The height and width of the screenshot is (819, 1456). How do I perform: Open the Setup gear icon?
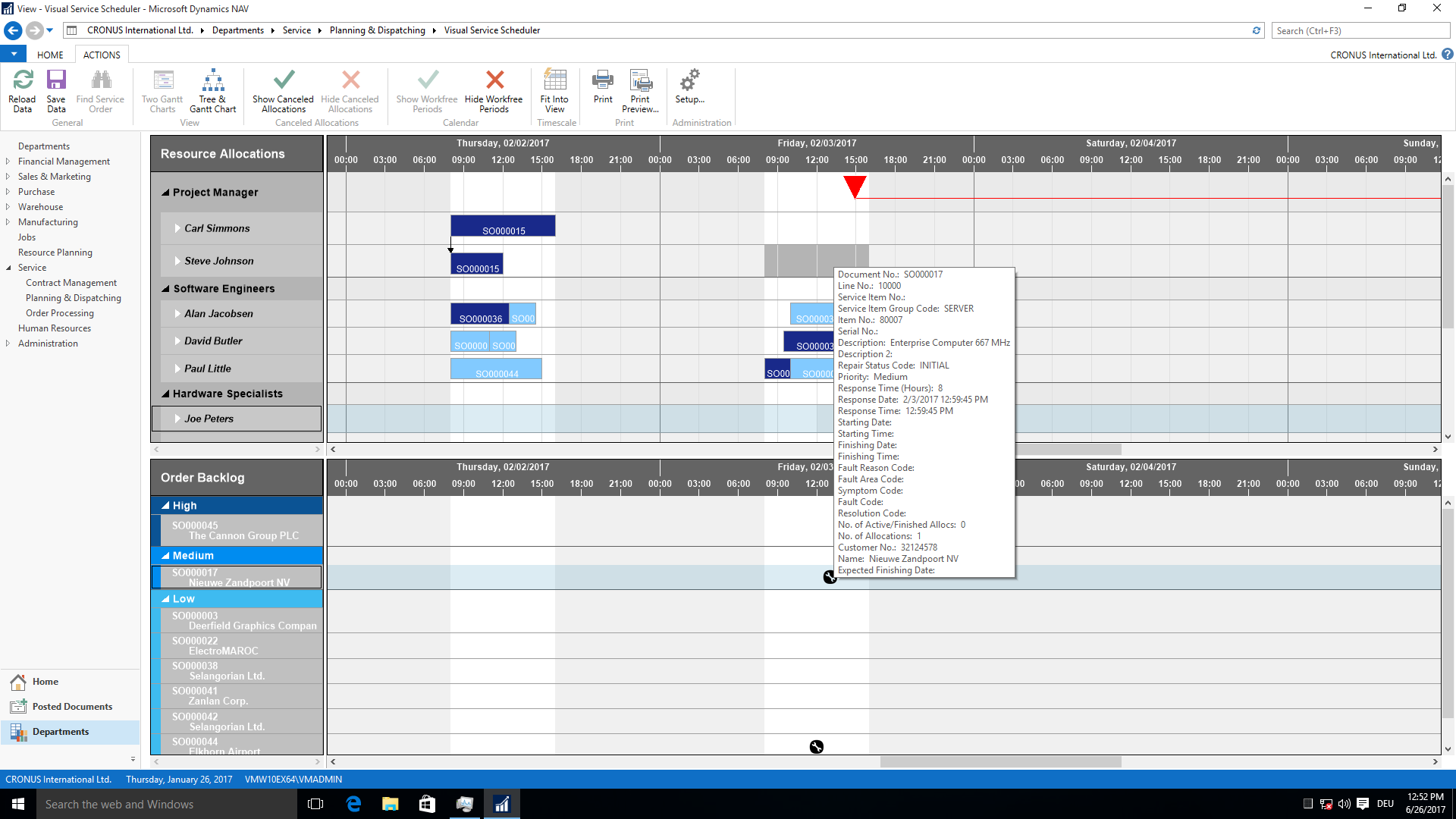click(x=689, y=86)
